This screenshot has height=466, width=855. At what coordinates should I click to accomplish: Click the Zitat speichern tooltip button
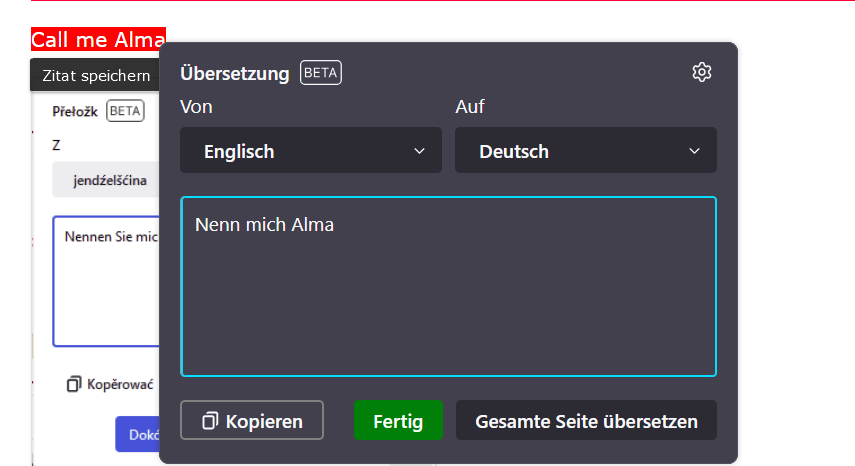tap(96, 75)
